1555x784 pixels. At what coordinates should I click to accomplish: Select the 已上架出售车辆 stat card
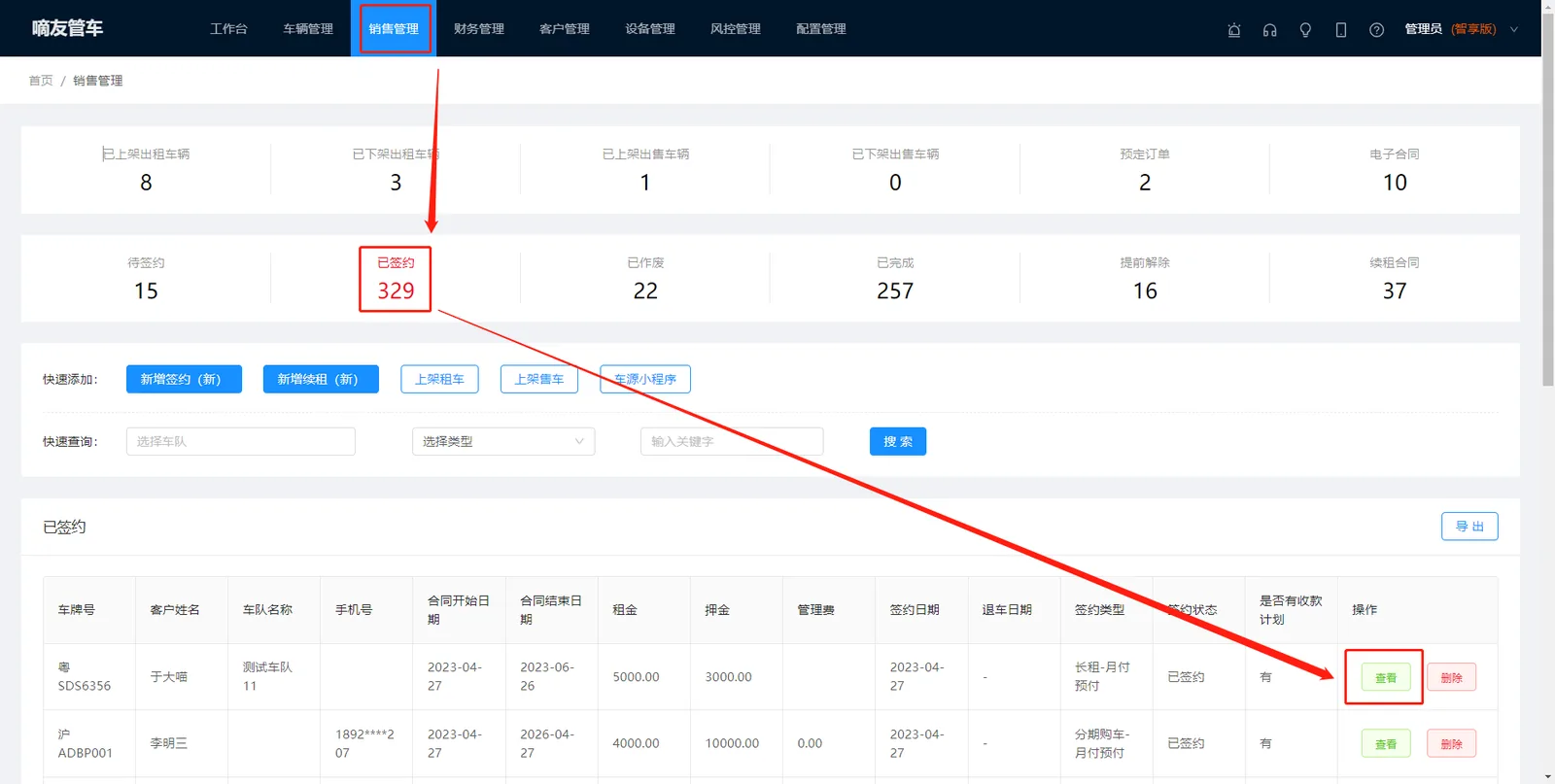click(645, 170)
